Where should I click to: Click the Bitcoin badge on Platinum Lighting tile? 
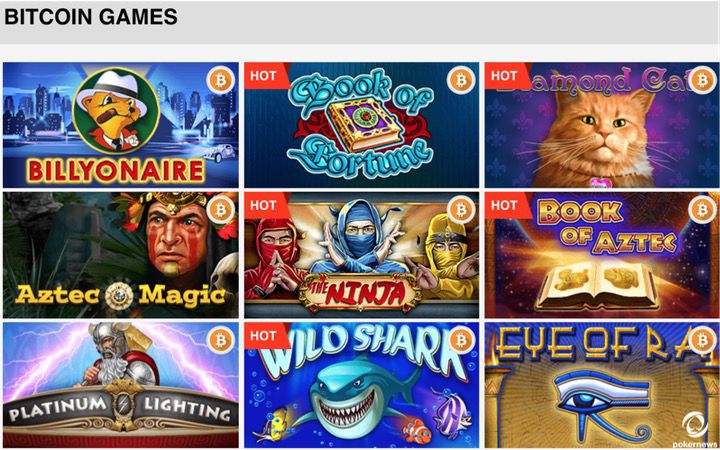click(220, 340)
